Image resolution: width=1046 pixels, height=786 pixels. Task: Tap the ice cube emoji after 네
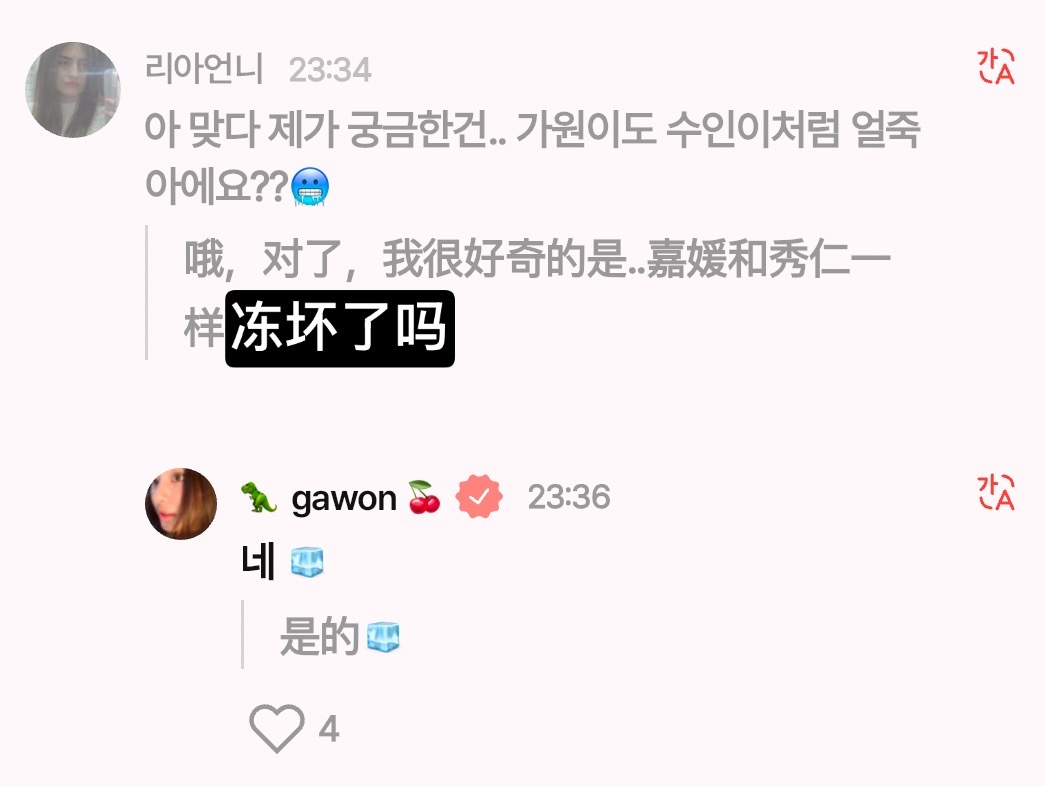click(307, 562)
